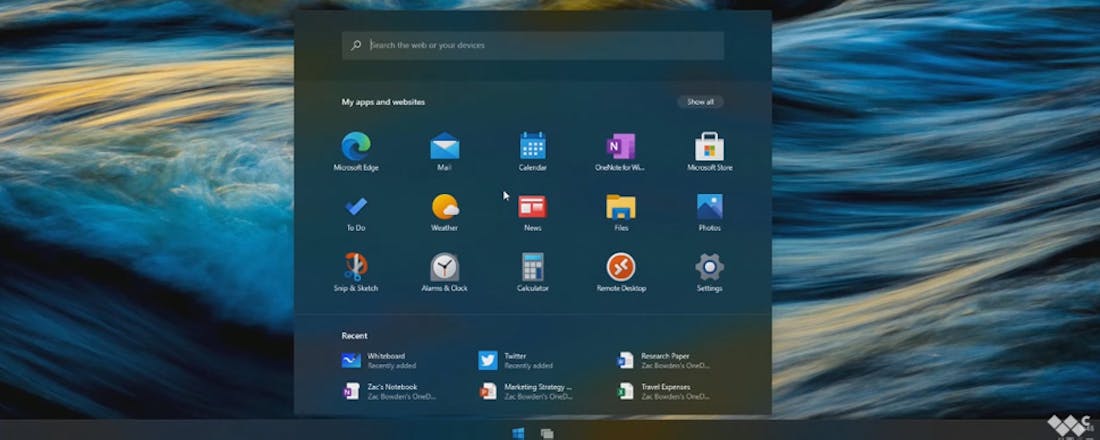The image size is (1100, 440).
Task: Open the Files app
Action: [621, 212]
